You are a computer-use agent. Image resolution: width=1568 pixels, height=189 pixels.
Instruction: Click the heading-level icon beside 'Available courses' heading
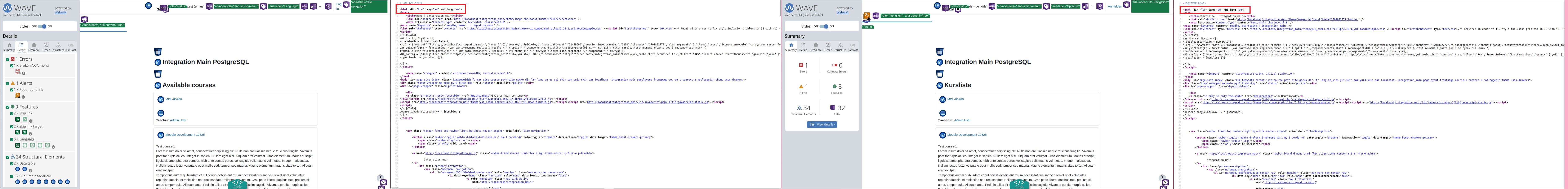[x=158, y=86]
